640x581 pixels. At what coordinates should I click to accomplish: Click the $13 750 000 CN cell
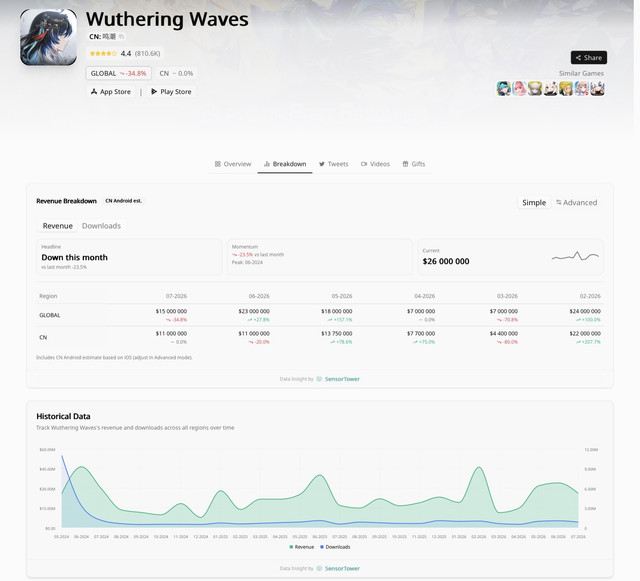tap(336, 334)
